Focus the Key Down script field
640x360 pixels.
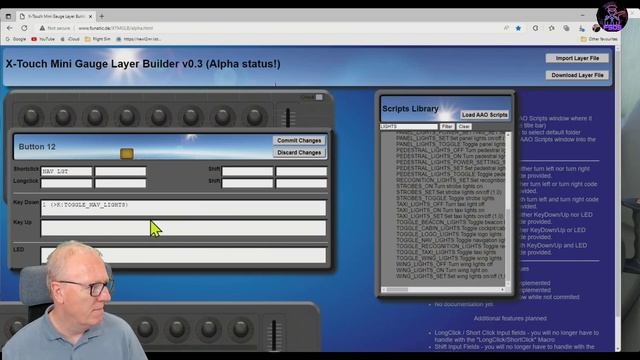tap(184, 208)
